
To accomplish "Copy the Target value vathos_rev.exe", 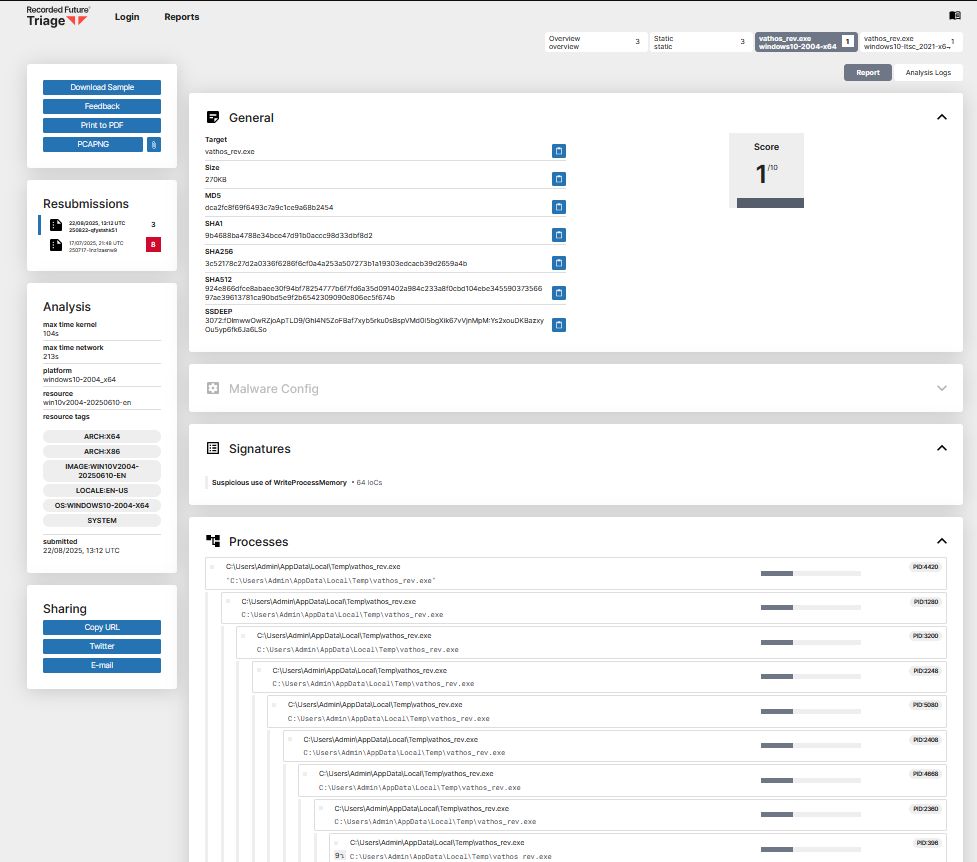I will click(x=559, y=151).
